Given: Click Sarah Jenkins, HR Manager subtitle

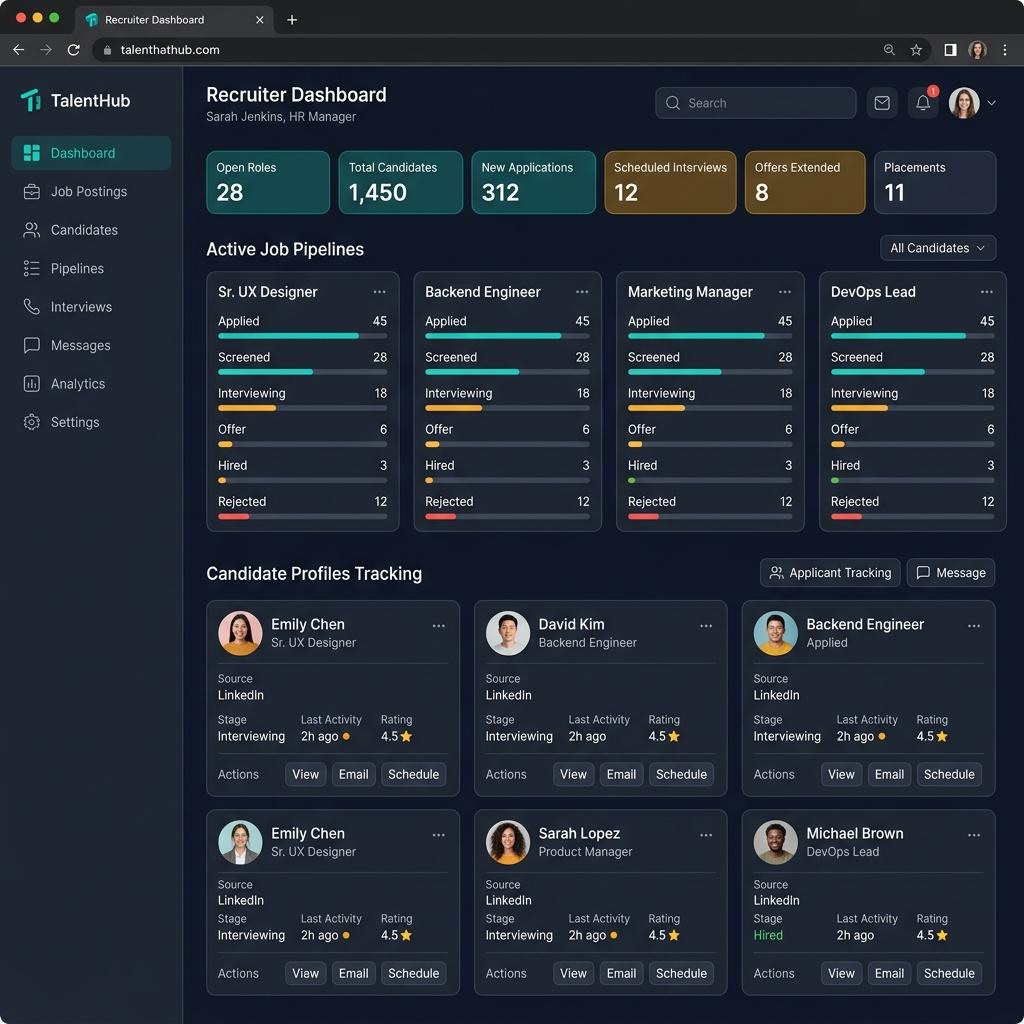Looking at the screenshot, I should point(281,116).
